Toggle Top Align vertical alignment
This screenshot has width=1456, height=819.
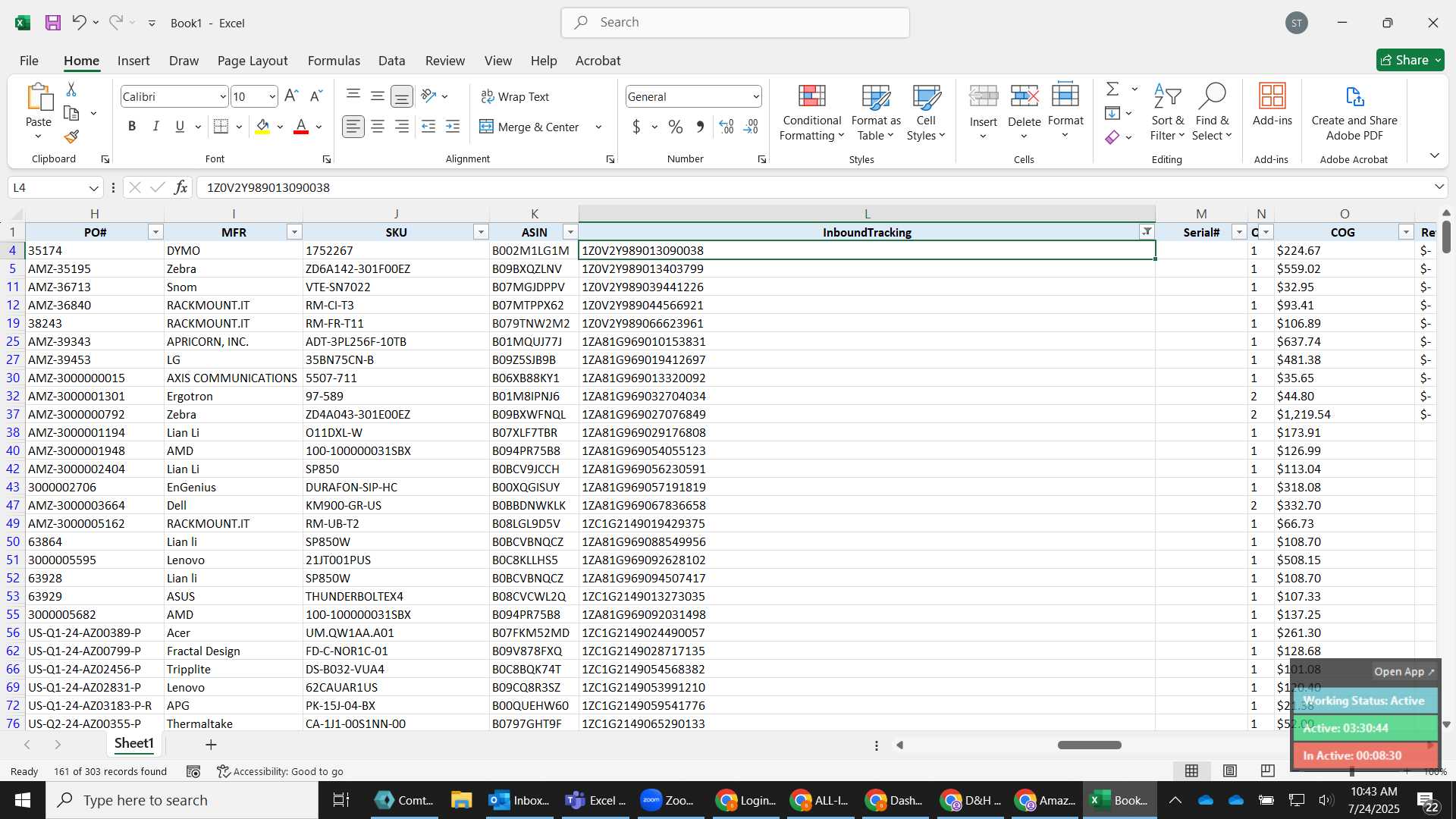(x=353, y=96)
